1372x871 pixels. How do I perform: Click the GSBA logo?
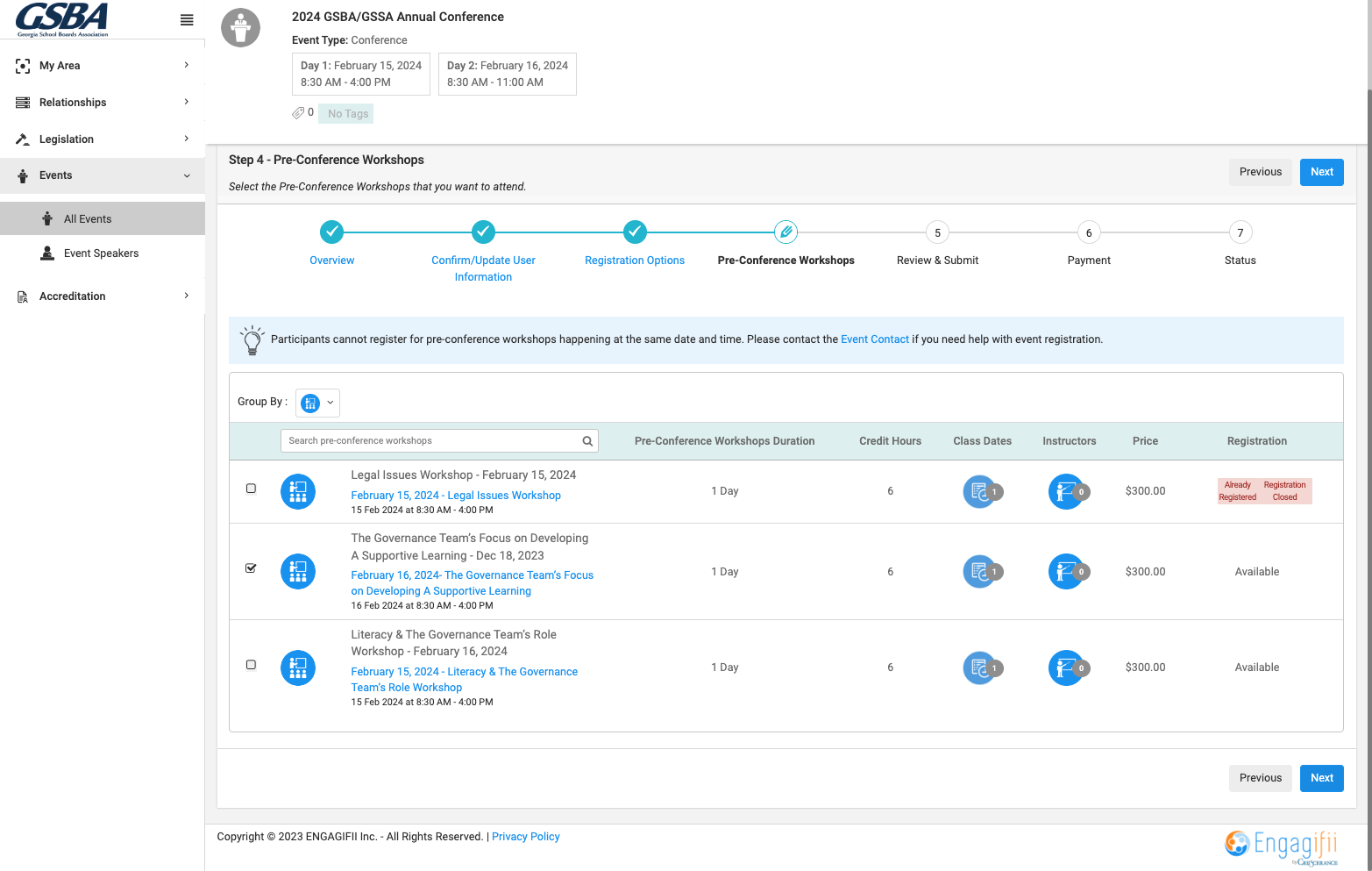coord(62,19)
